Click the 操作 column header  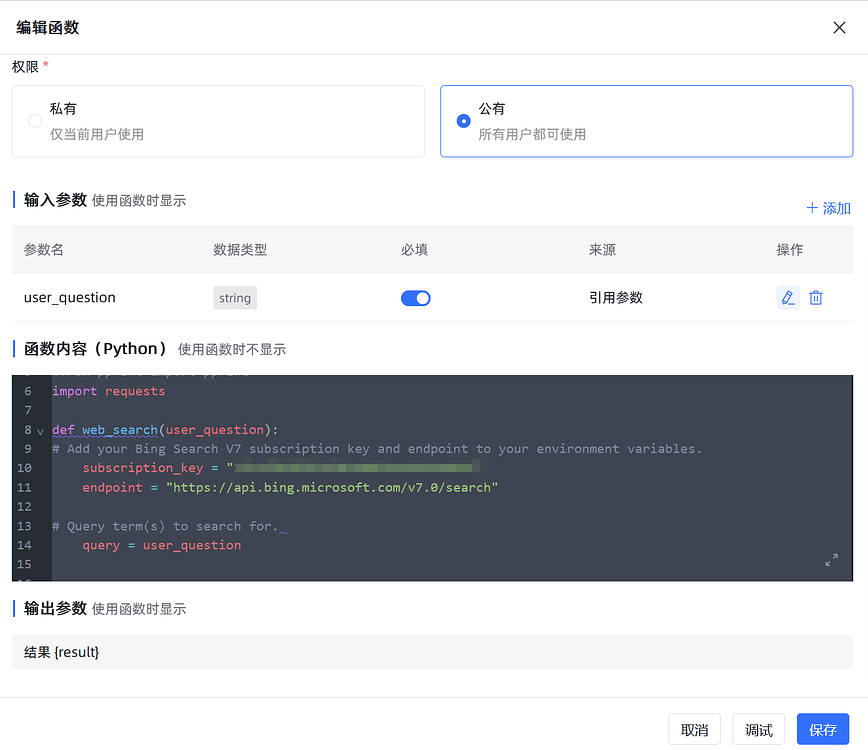click(789, 250)
